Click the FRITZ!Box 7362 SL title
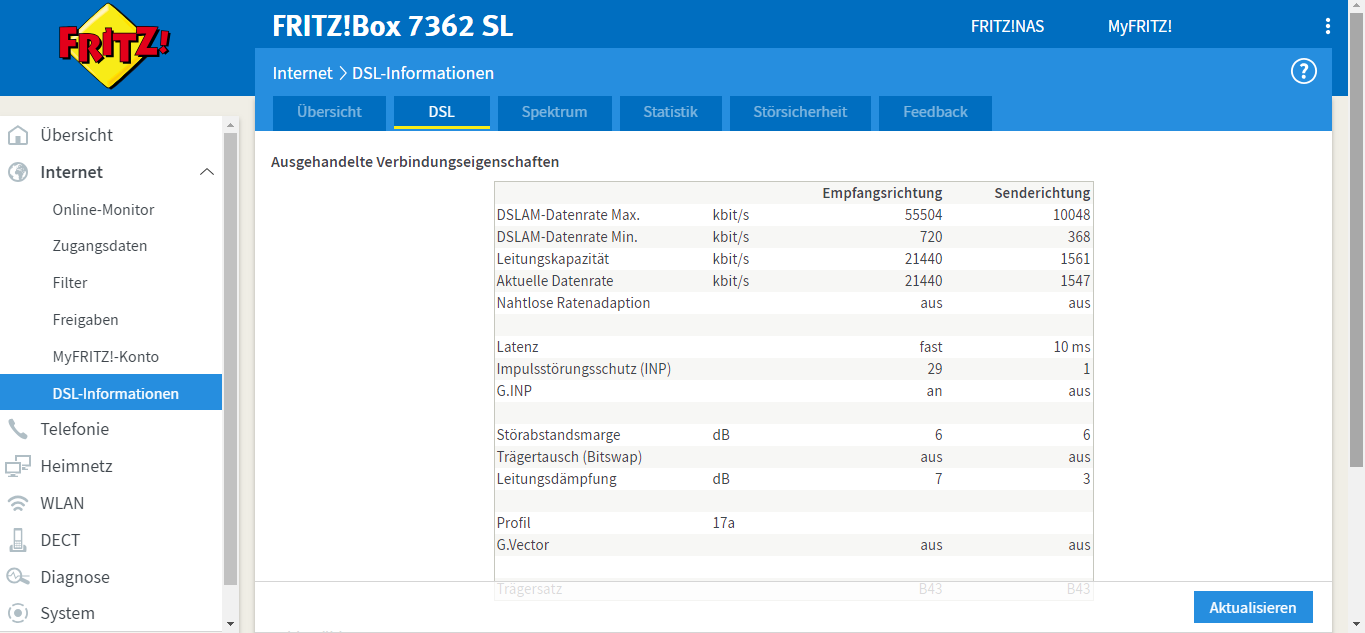This screenshot has width=1365, height=633. [x=393, y=26]
